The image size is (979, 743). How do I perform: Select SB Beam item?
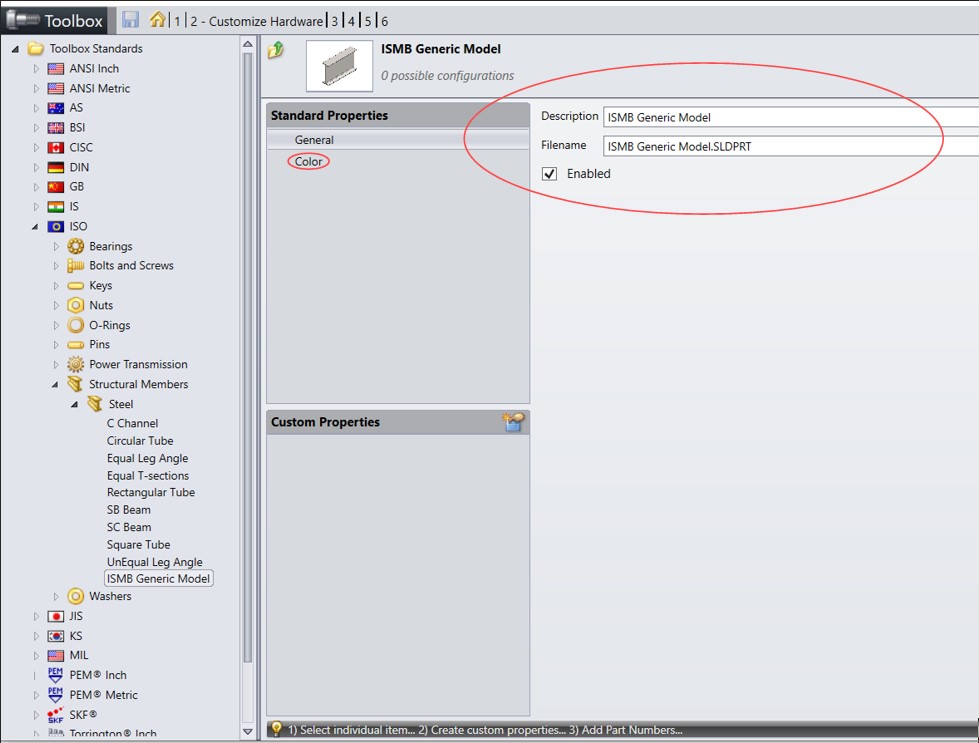coord(129,510)
